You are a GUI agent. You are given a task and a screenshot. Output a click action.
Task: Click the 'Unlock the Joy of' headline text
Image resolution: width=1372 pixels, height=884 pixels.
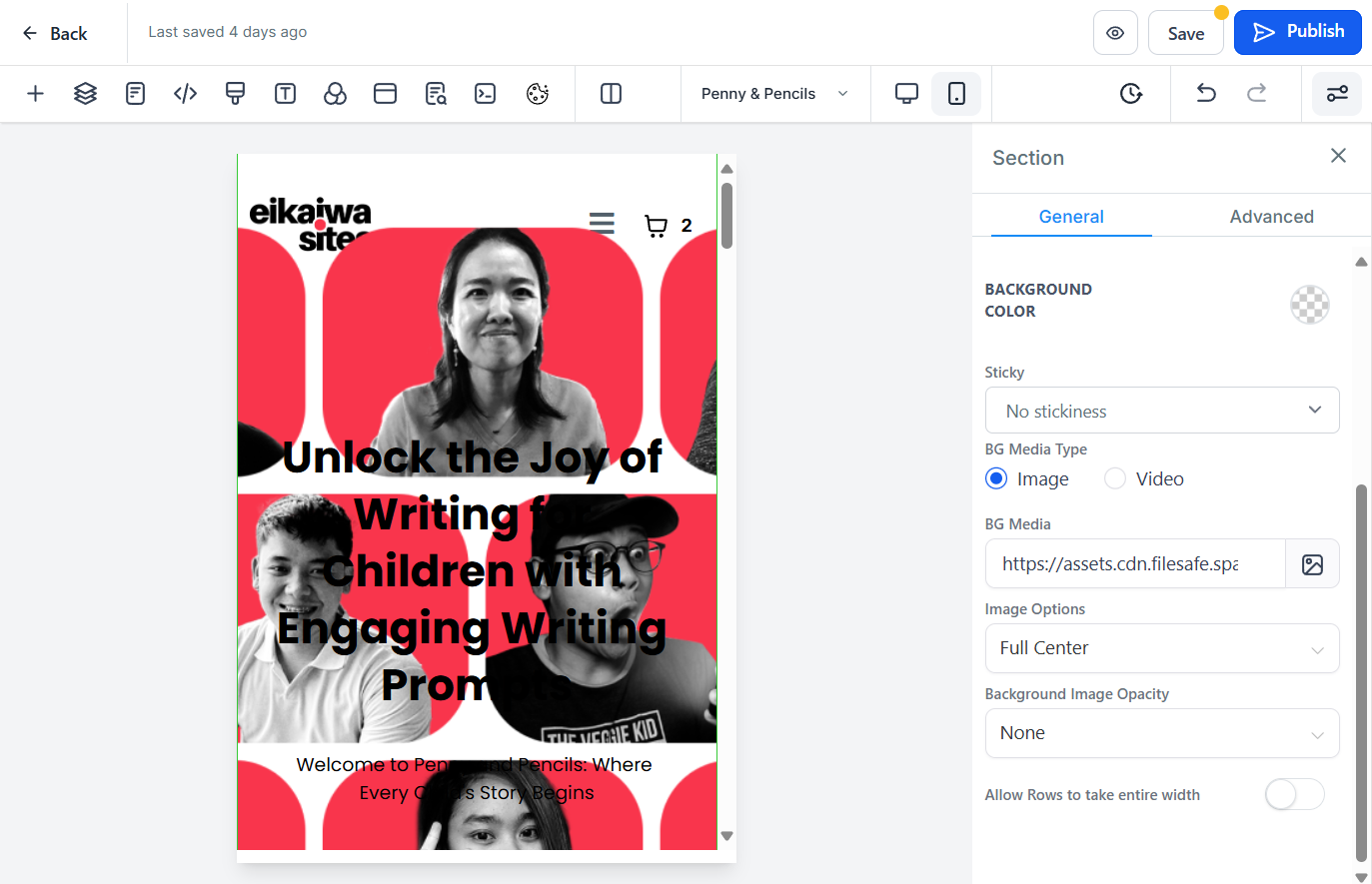(472, 457)
